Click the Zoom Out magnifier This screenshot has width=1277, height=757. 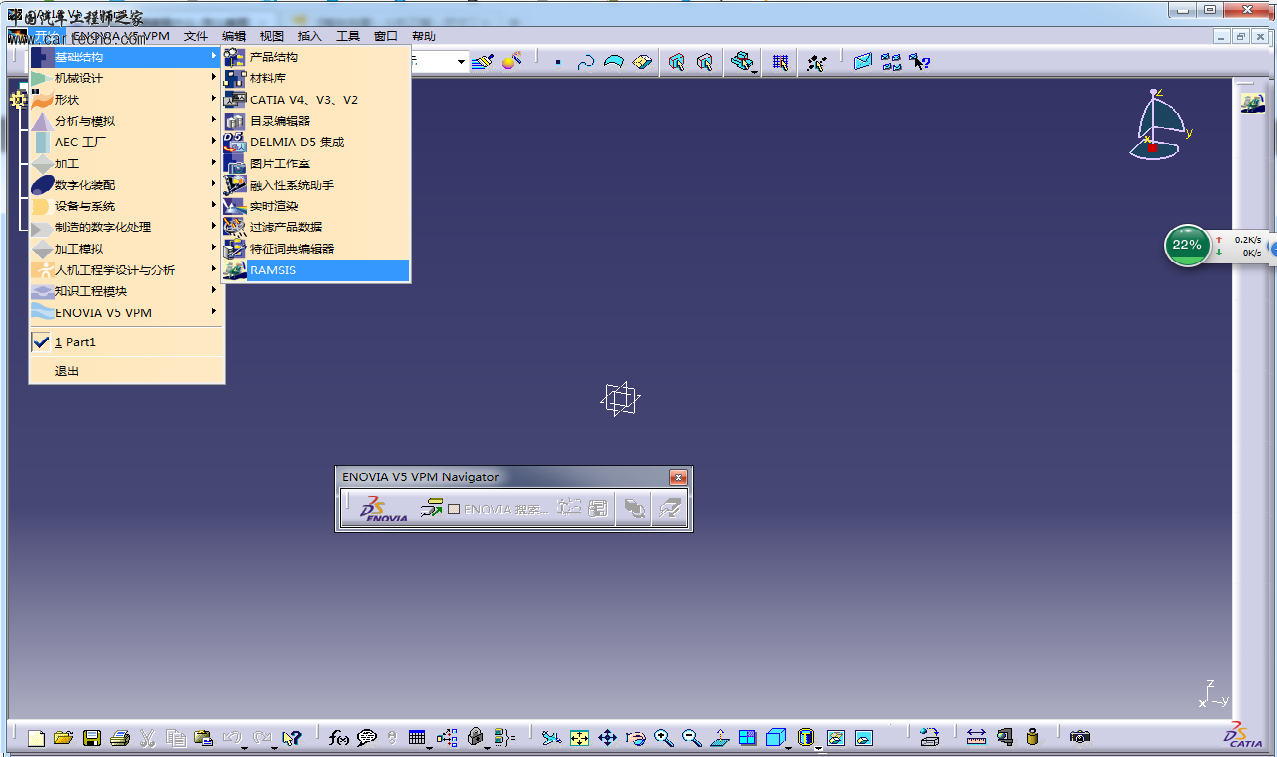(x=691, y=738)
